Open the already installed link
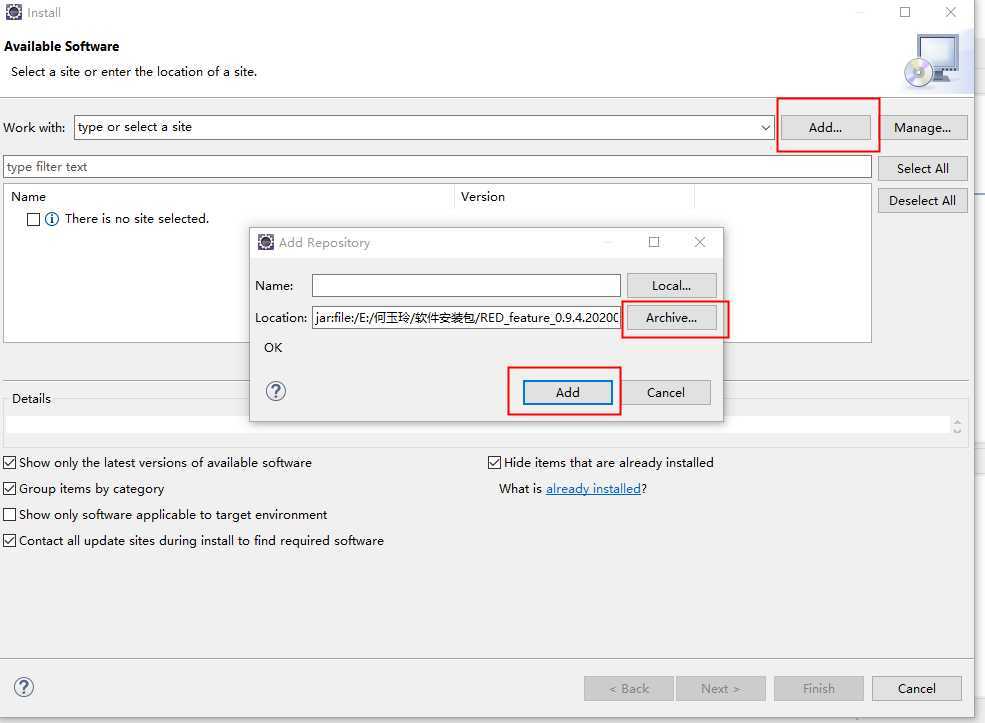This screenshot has height=723, width=985. tap(593, 489)
